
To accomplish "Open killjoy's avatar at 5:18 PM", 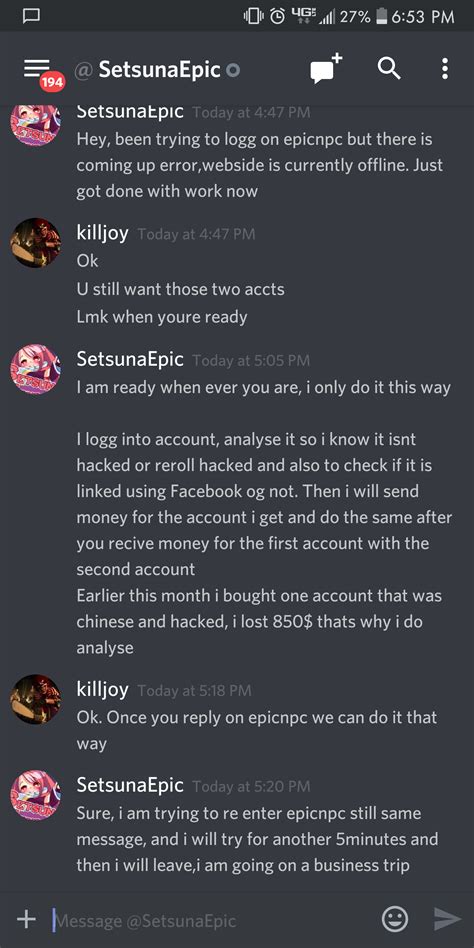I will click(36, 700).
